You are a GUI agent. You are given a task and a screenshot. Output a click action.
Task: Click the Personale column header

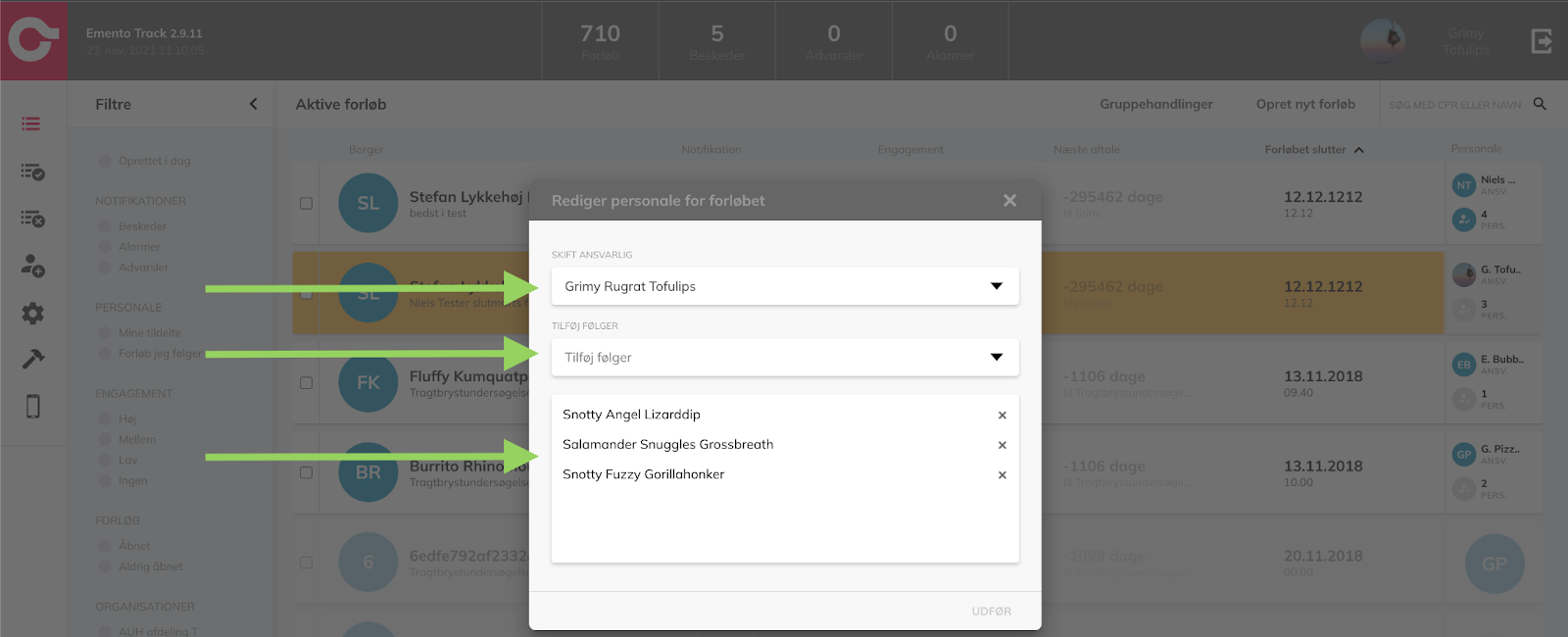click(x=1476, y=149)
